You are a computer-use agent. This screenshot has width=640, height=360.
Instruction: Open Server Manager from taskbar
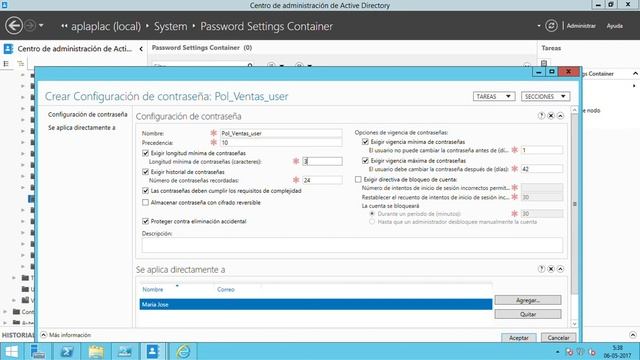pyautogui.click(x=38, y=351)
